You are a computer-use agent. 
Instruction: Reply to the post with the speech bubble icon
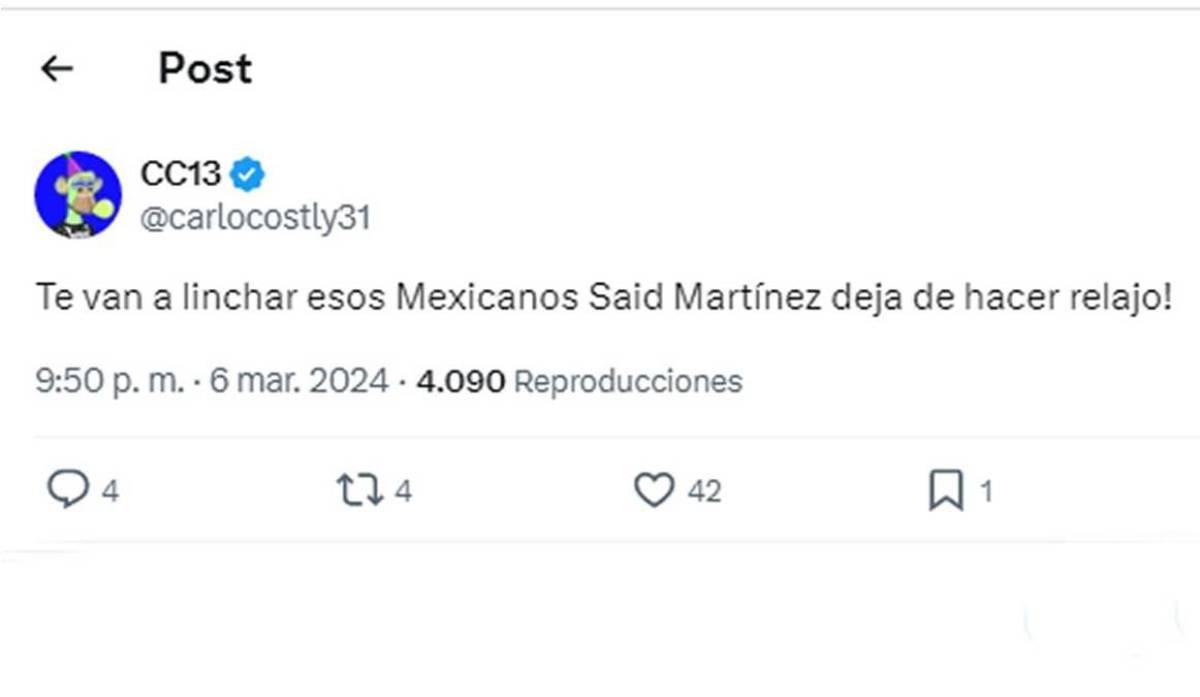coord(69,490)
